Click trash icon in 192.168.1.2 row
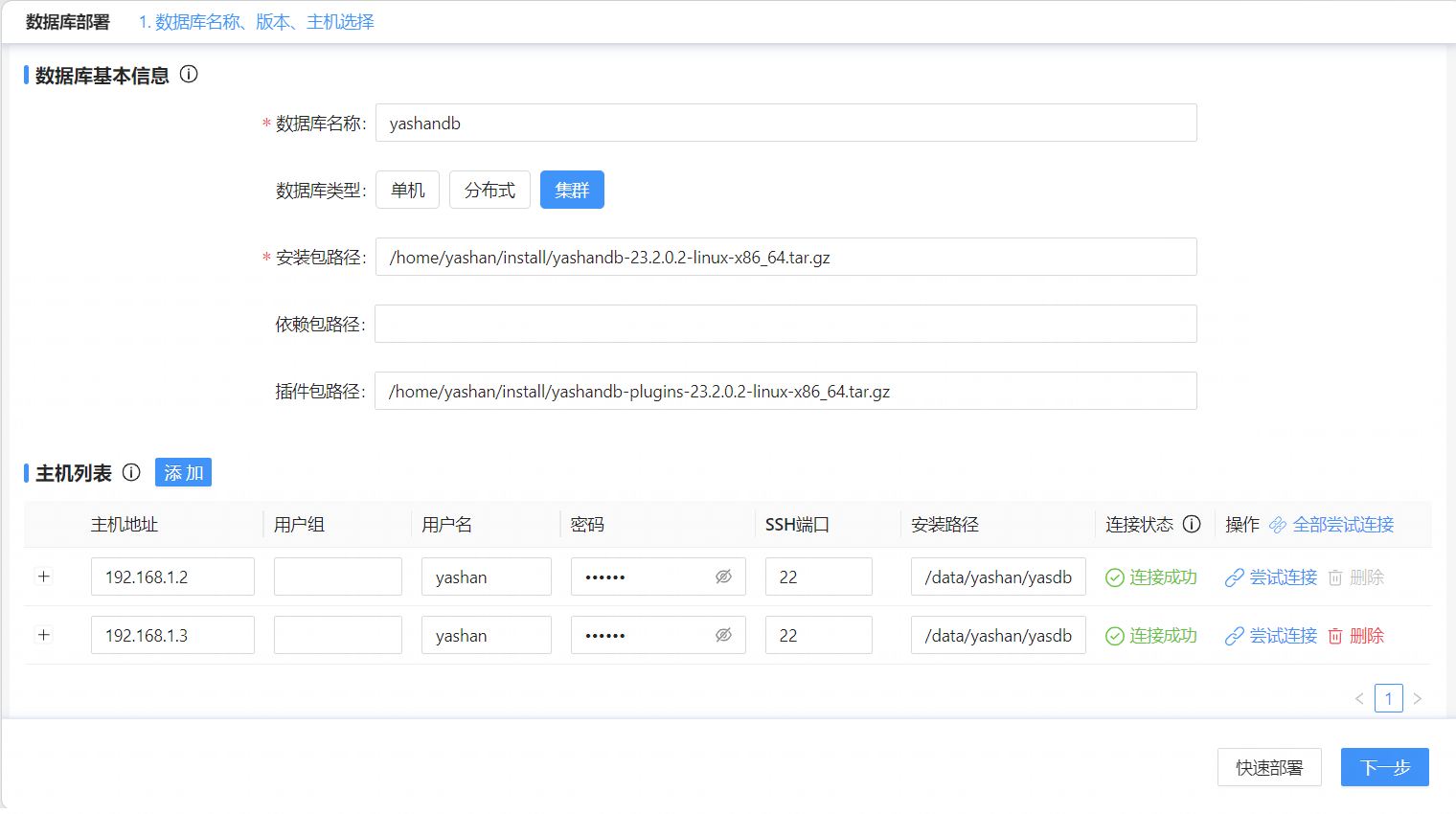 pos(1335,577)
